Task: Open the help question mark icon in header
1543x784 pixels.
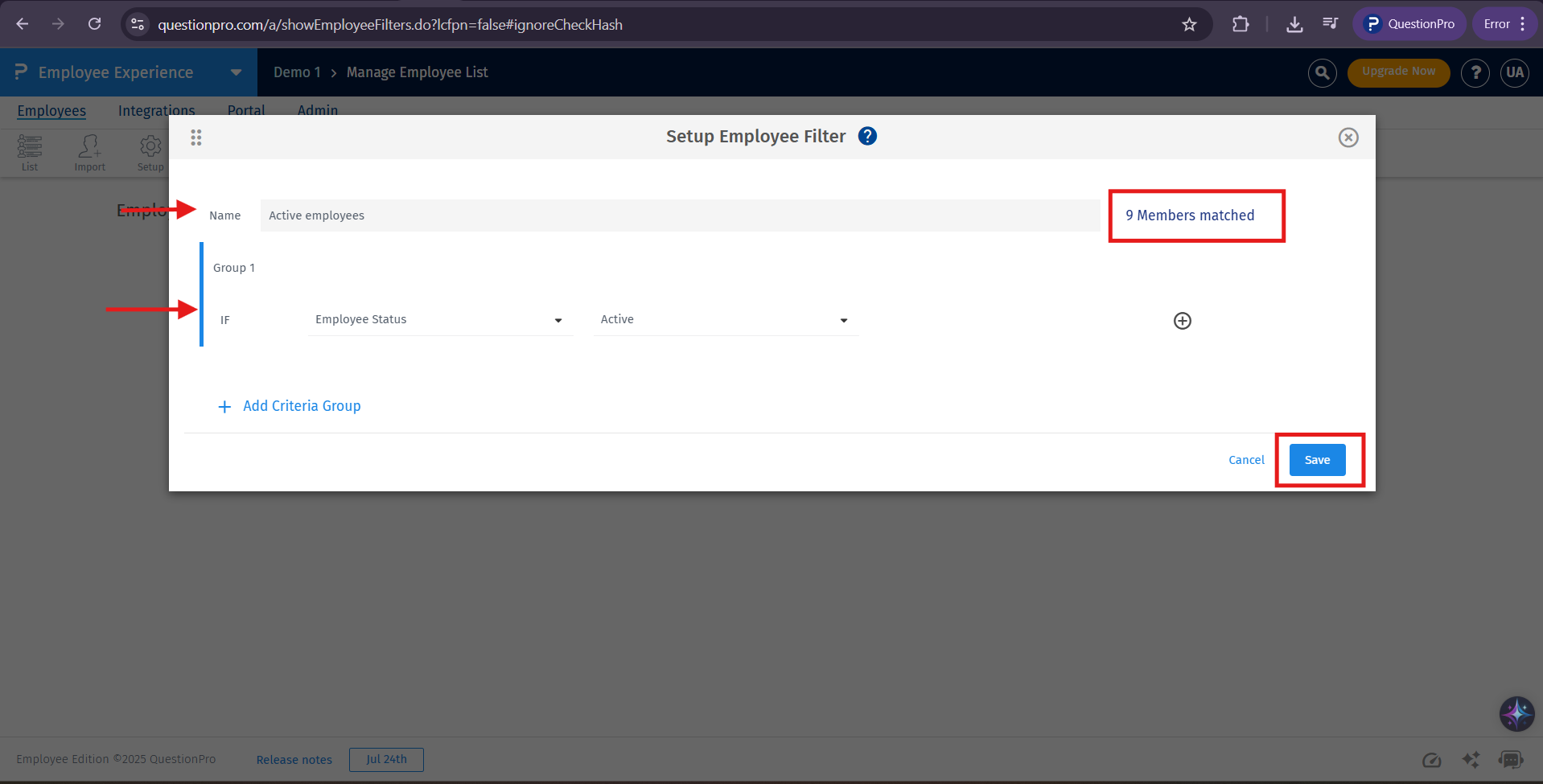Action: pos(1475,72)
